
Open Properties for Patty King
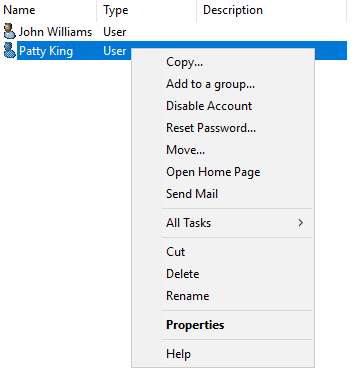pos(223,325)
